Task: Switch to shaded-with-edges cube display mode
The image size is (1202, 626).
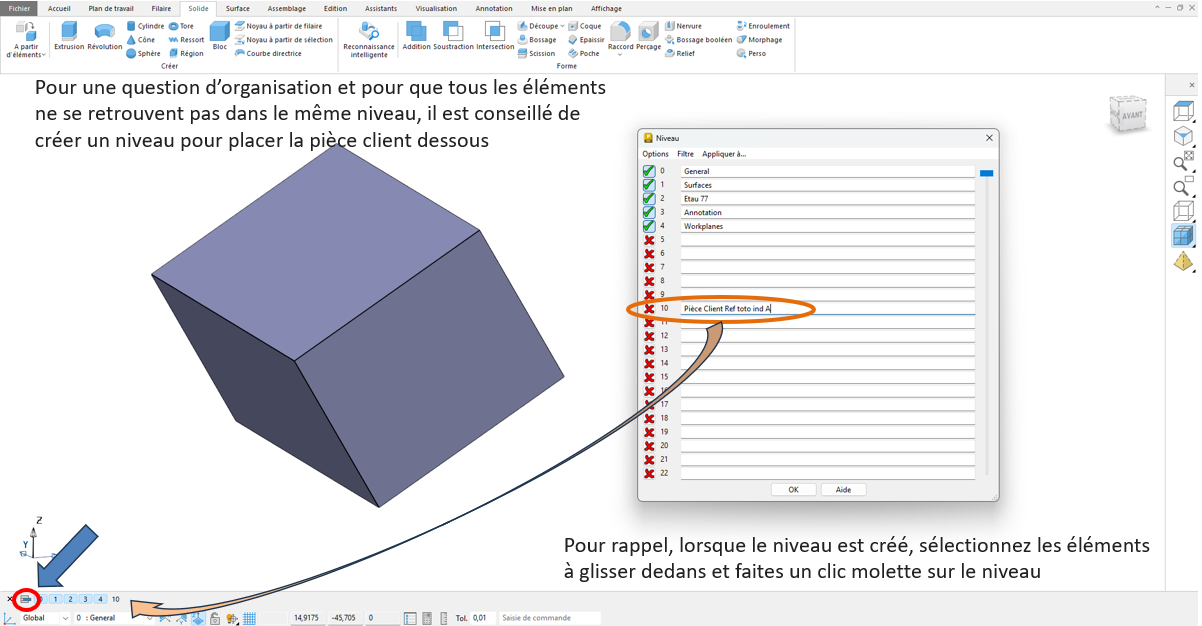Action: point(1183,236)
